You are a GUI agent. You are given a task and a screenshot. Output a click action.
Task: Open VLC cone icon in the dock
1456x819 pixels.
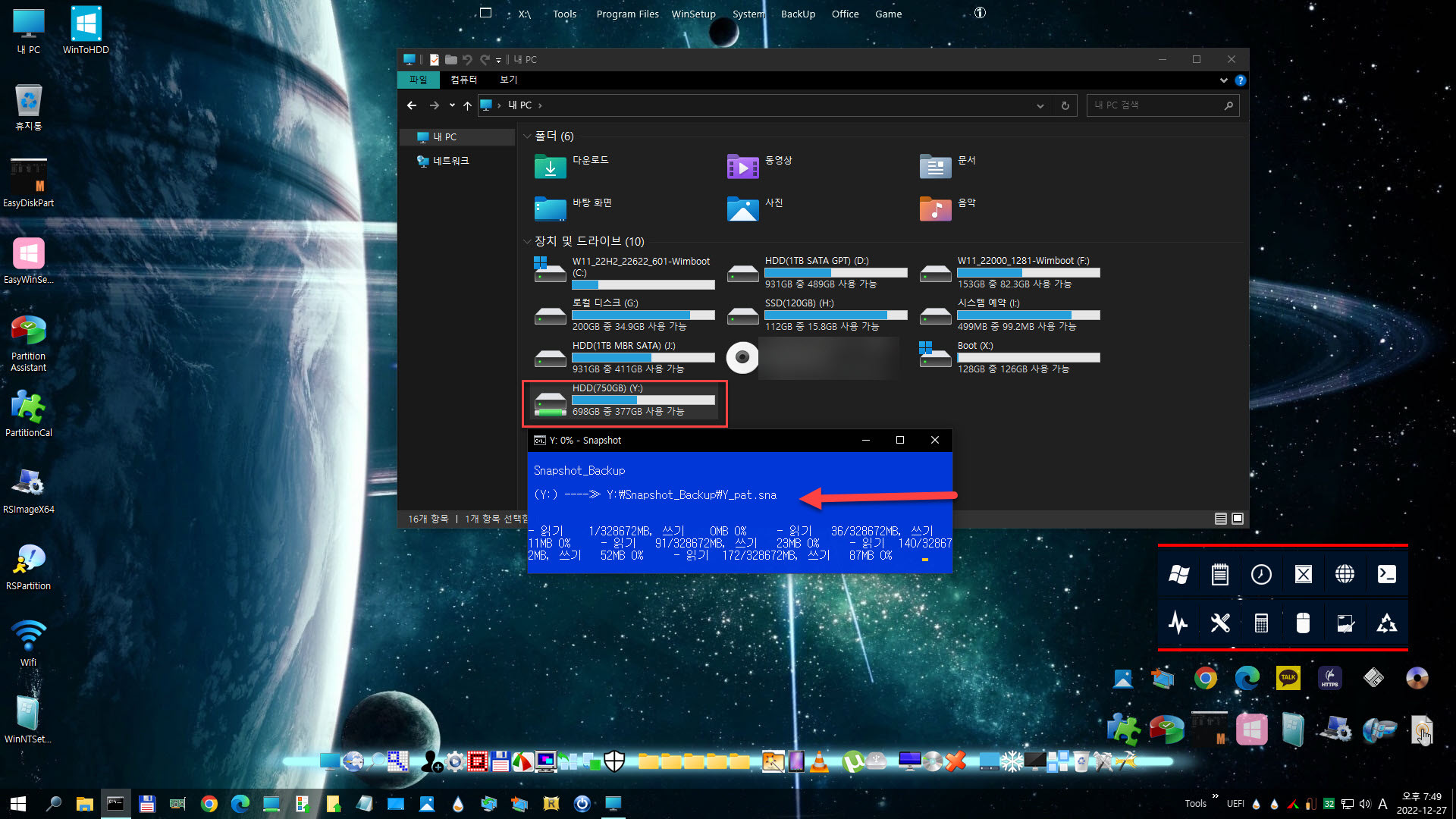tap(819, 761)
